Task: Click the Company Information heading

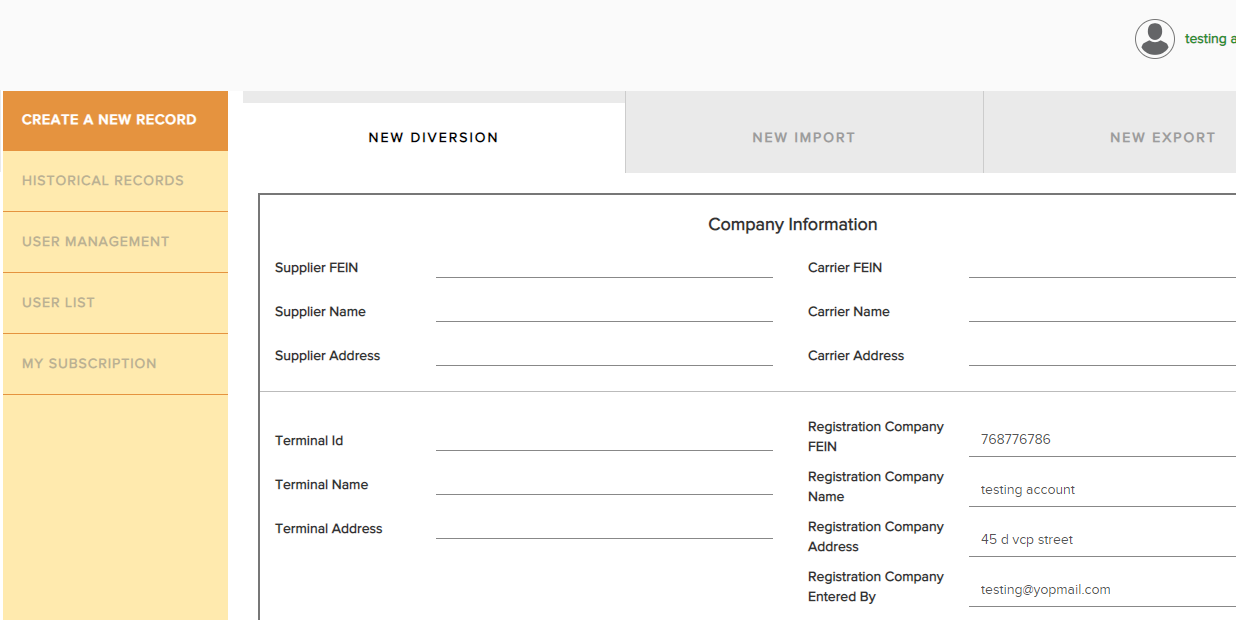Action: pyautogui.click(x=792, y=225)
